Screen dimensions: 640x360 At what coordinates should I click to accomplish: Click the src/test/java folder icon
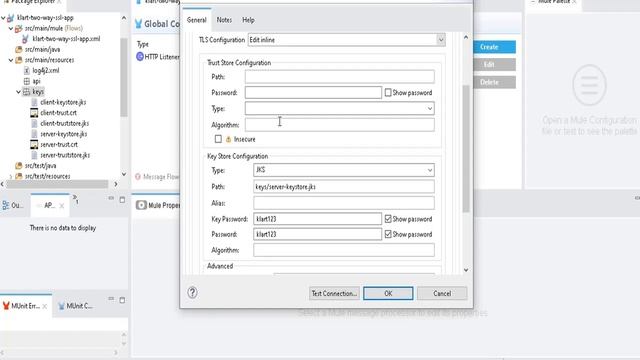coord(18,166)
